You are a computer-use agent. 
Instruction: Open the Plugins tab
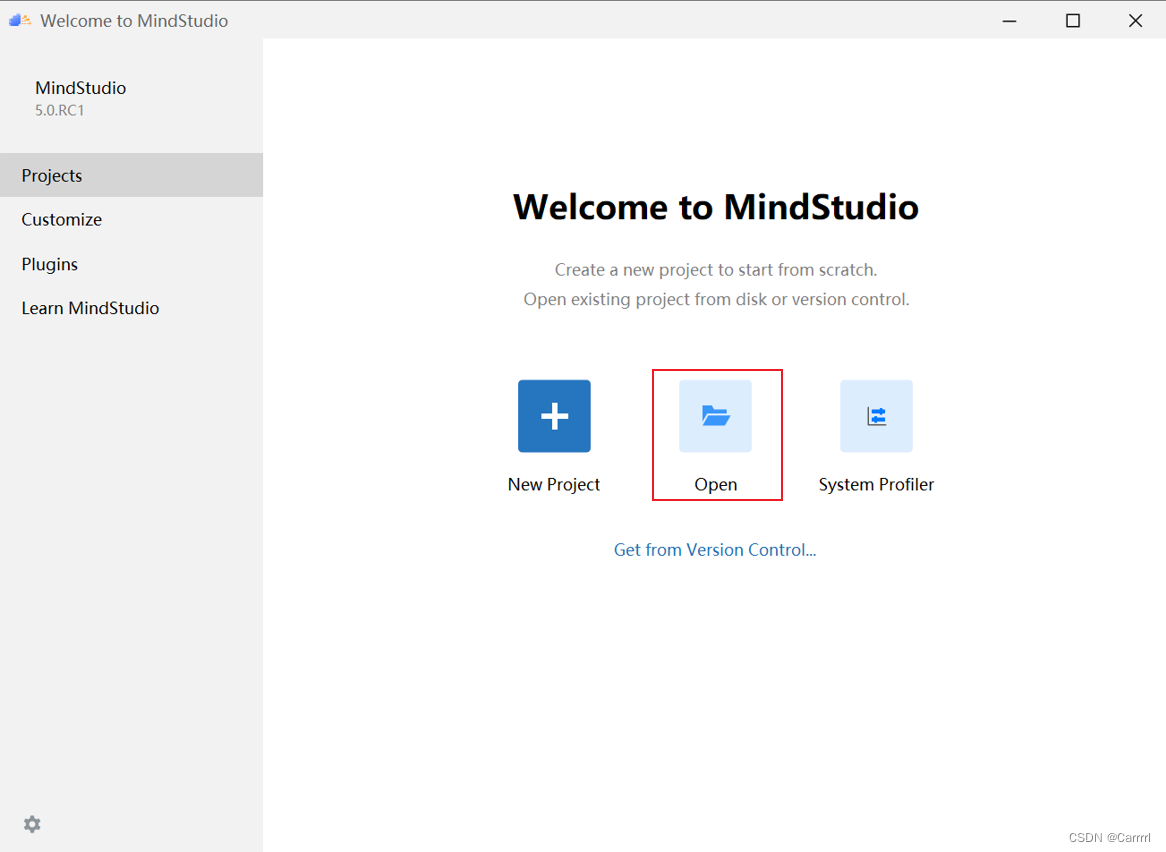pyautogui.click(x=132, y=264)
